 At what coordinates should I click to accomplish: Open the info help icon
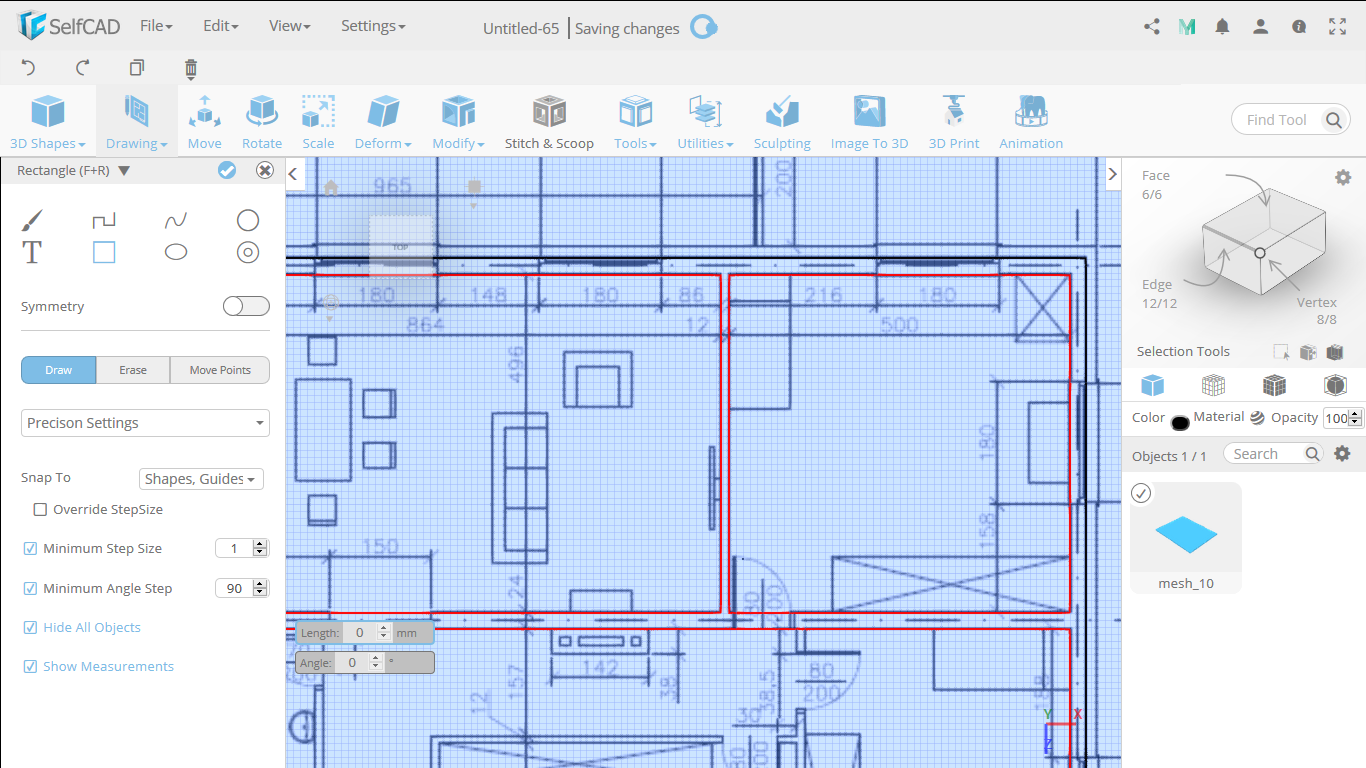point(1299,27)
